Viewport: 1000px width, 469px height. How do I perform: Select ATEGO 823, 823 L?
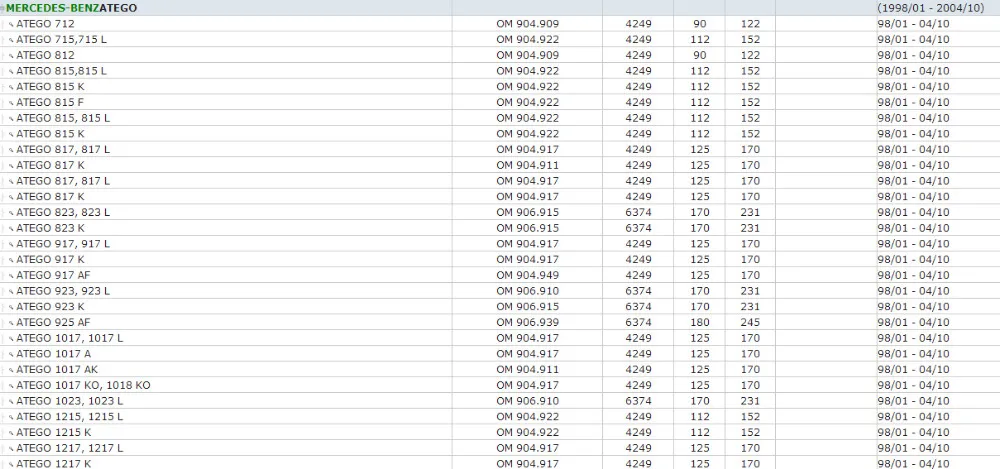tap(63, 212)
